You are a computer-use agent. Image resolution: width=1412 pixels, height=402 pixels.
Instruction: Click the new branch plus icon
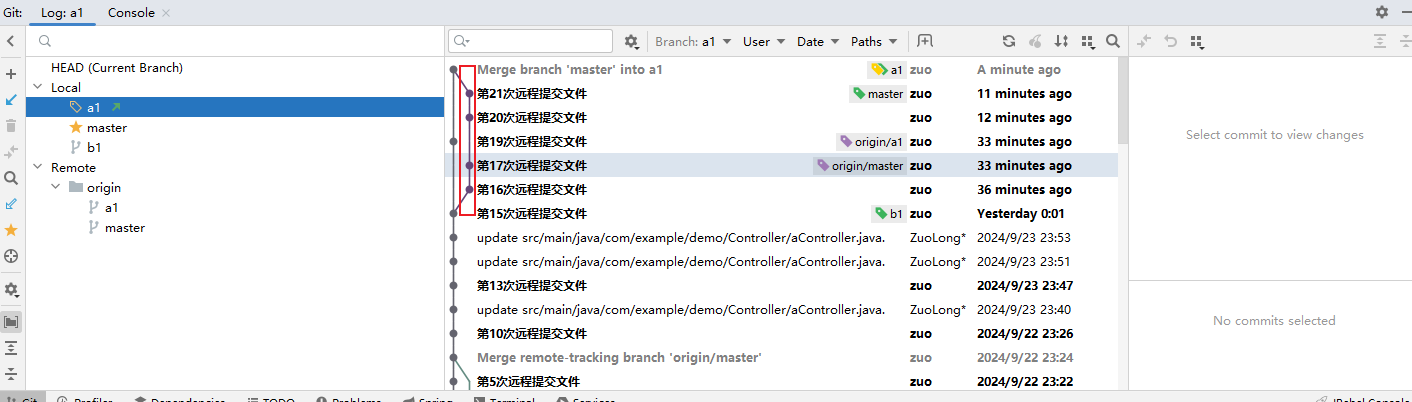(11, 74)
